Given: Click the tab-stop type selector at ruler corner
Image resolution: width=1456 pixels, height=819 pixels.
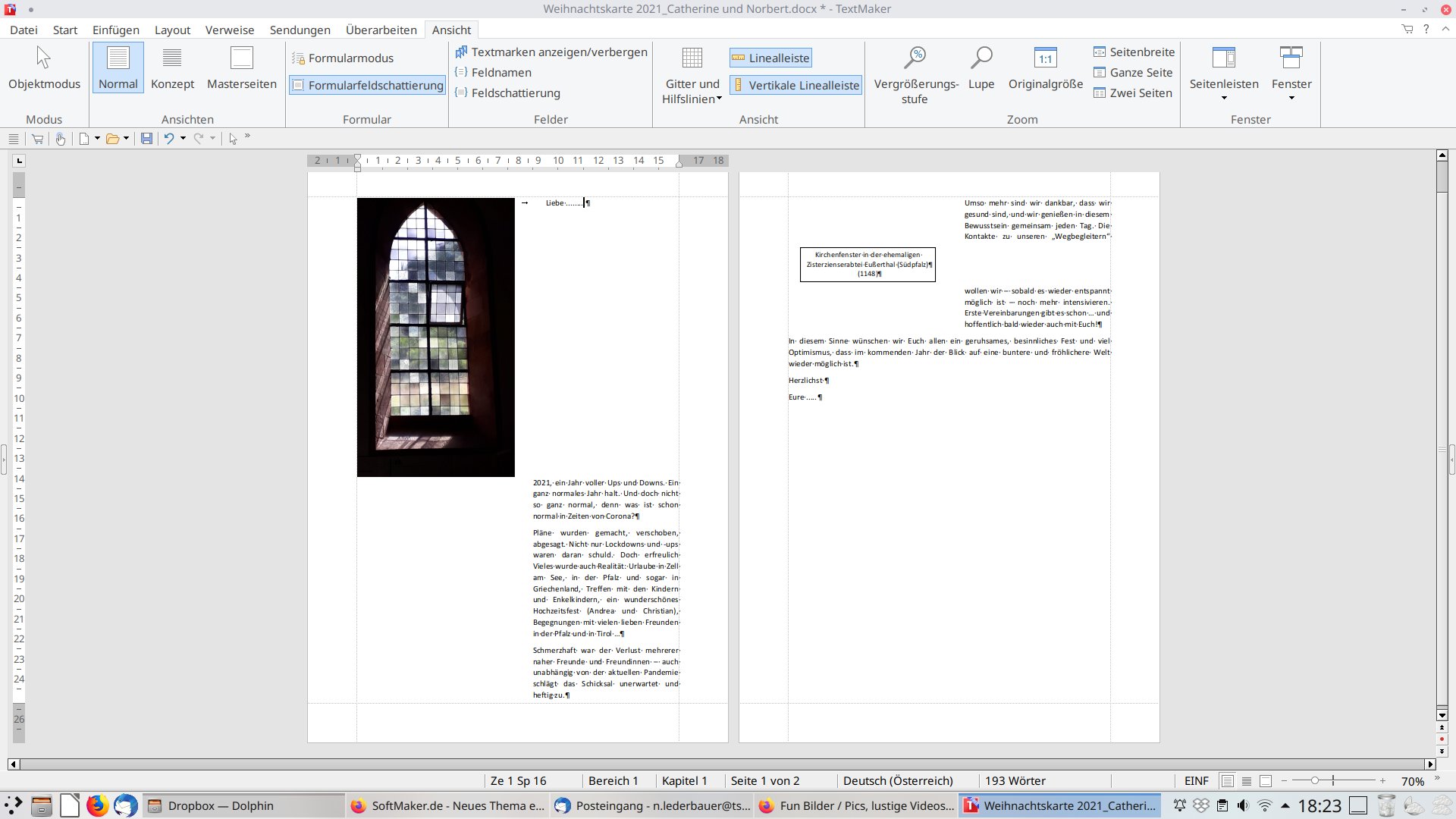Looking at the screenshot, I should point(19,161).
